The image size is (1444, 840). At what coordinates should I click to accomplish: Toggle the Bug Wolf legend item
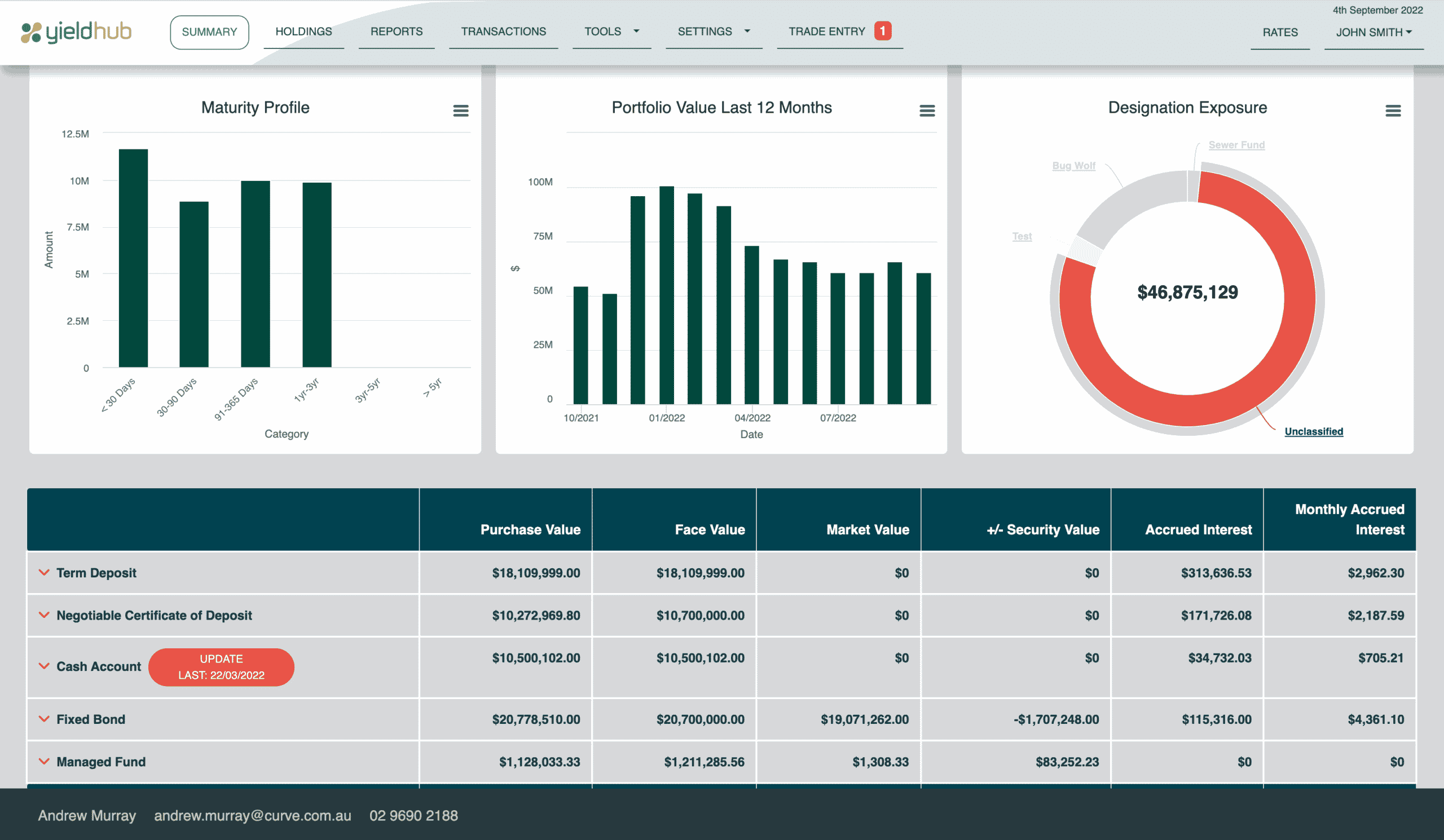pos(1073,166)
